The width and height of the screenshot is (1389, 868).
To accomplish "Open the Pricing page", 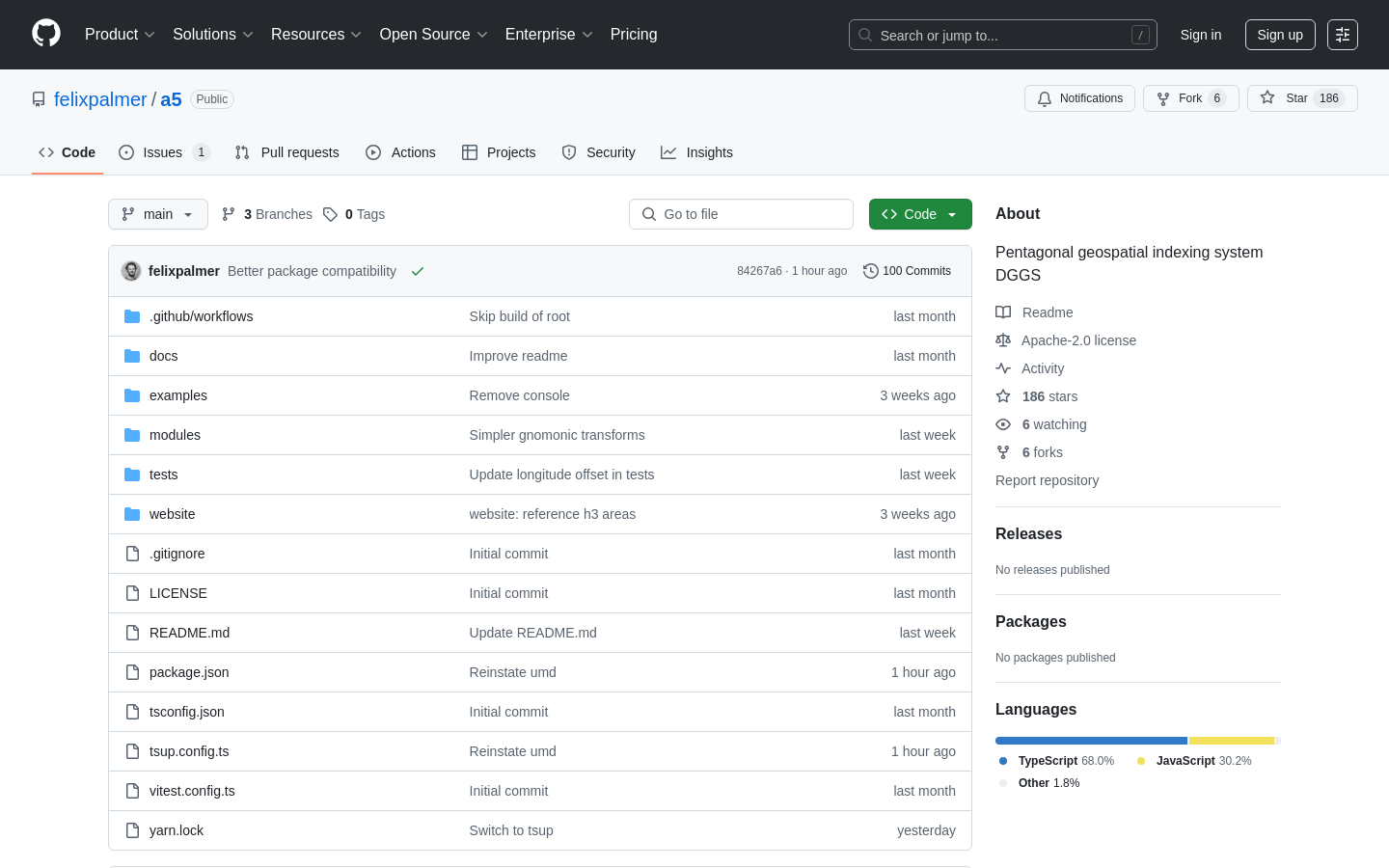I will click(634, 35).
